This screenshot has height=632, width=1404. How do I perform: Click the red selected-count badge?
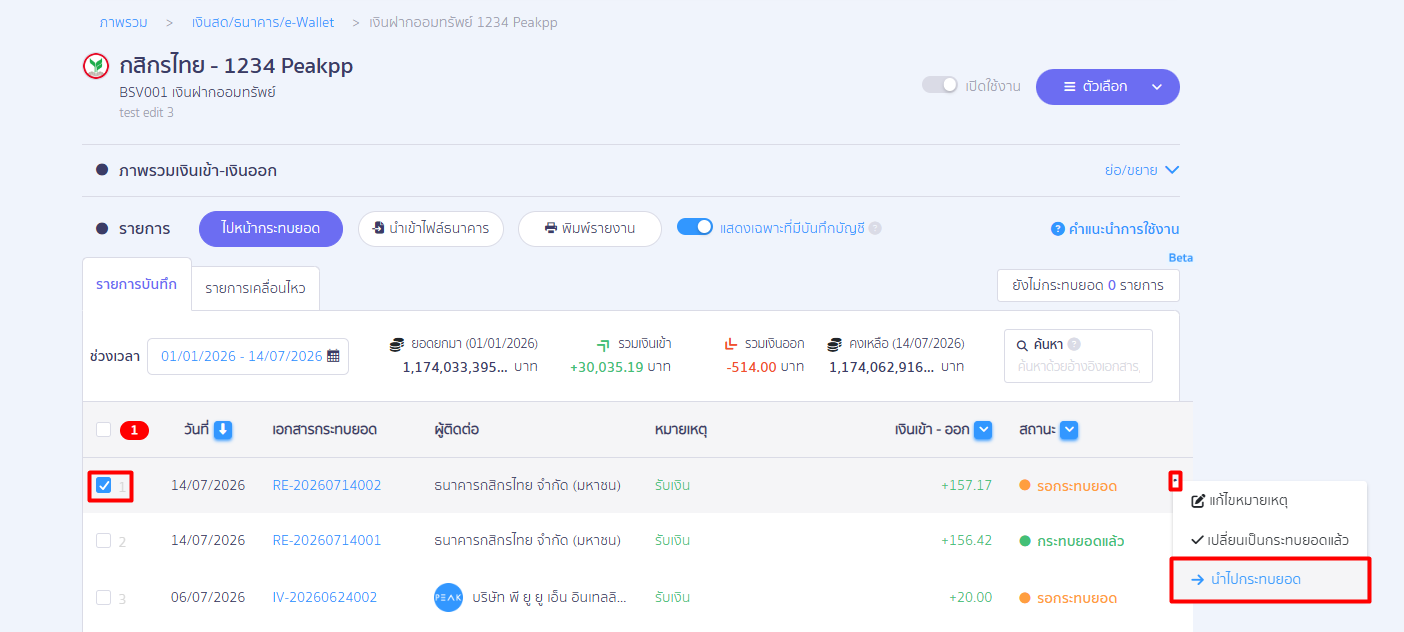134,430
